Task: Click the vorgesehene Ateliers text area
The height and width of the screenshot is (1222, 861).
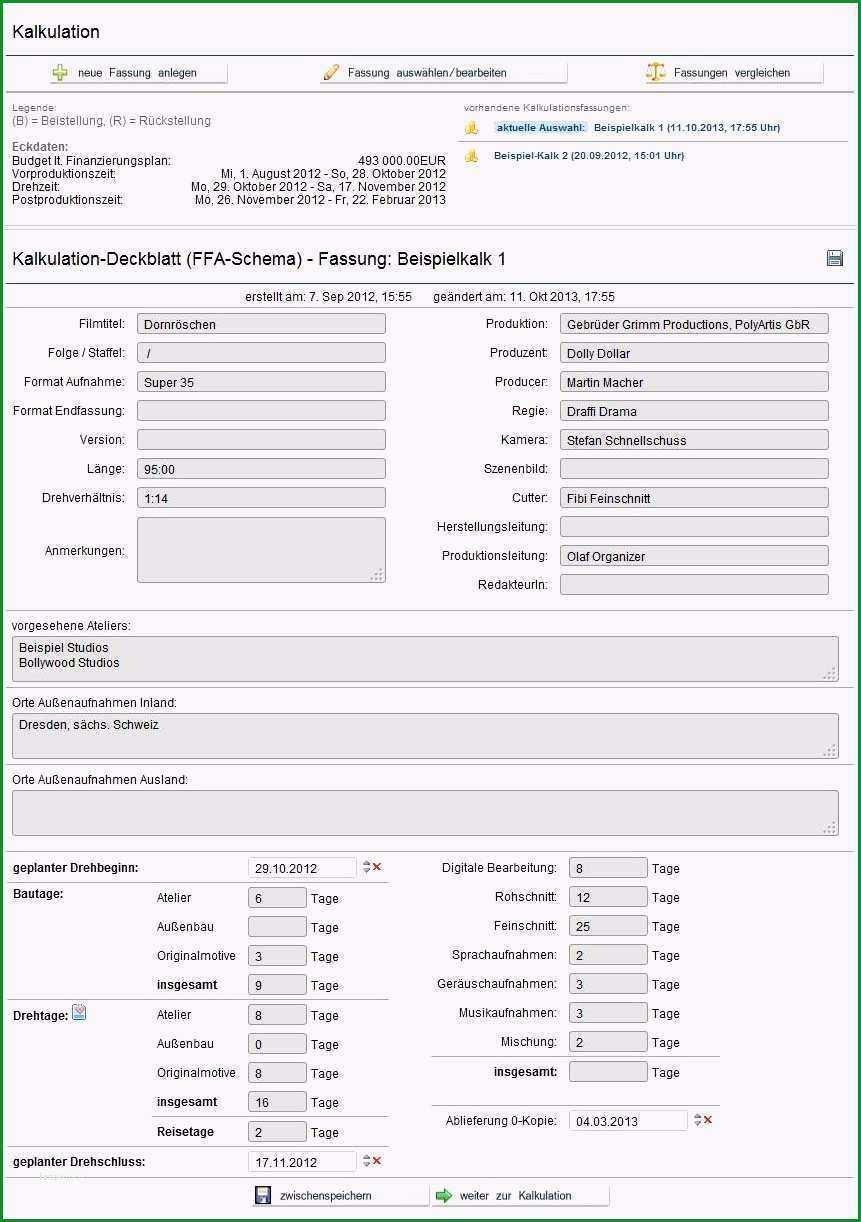Action: click(x=425, y=659)
